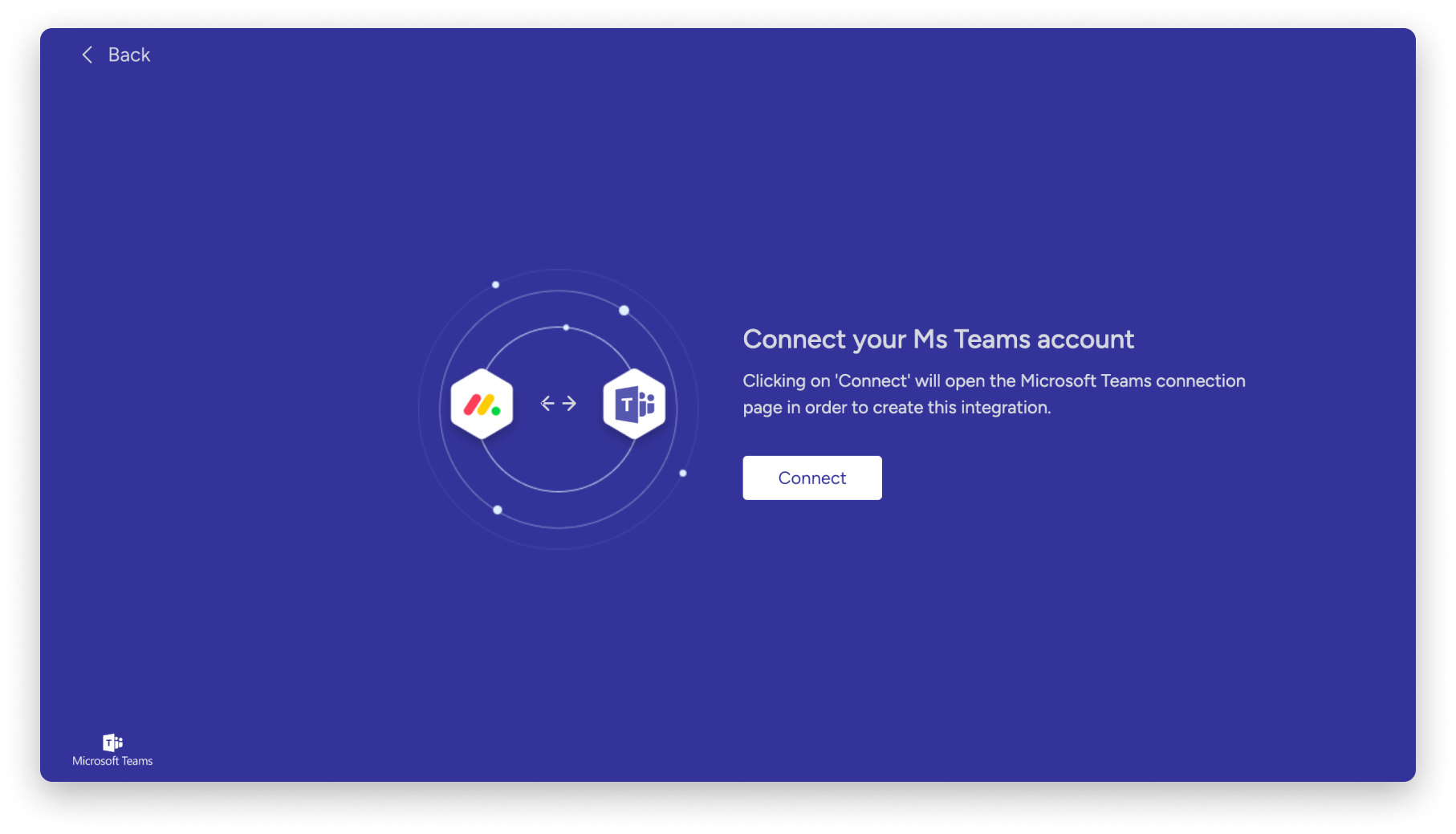Click the 'Microsoft Teams' footer label
Viewport: 1456px width, 834px height.
[x=112, y=761]
